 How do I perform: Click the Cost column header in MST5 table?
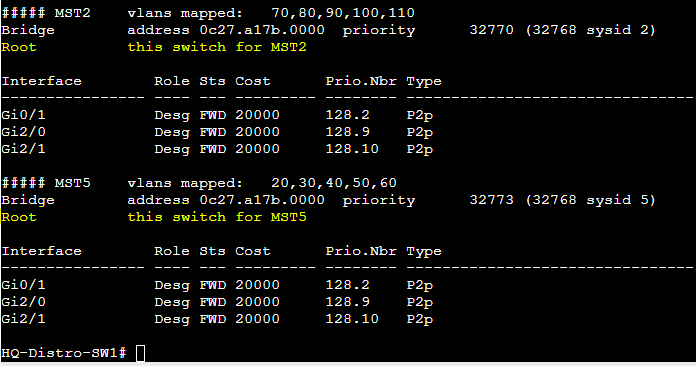(253, 251)
